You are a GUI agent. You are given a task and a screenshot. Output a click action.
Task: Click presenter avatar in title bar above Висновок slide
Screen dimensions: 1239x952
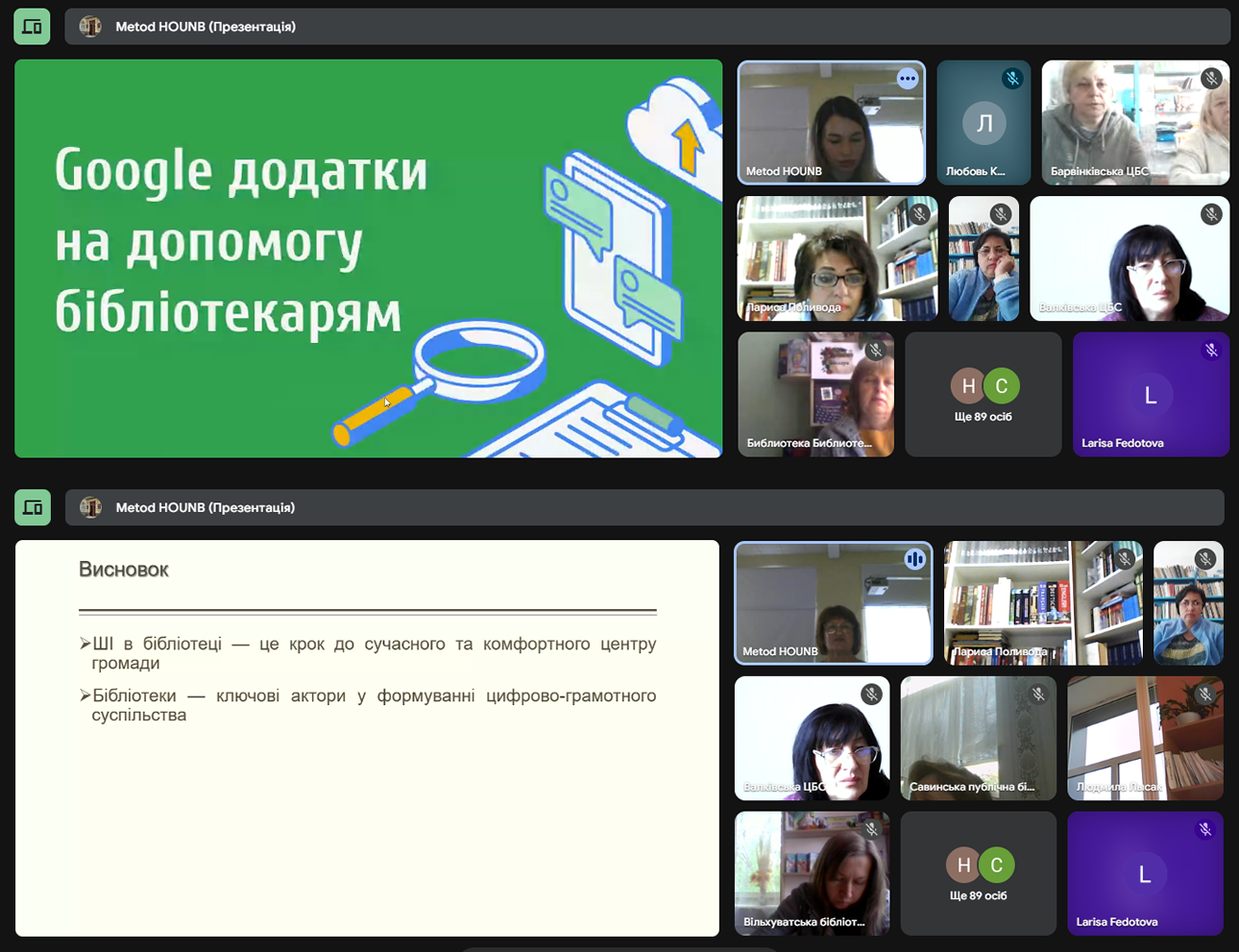(x=90, y=507)
